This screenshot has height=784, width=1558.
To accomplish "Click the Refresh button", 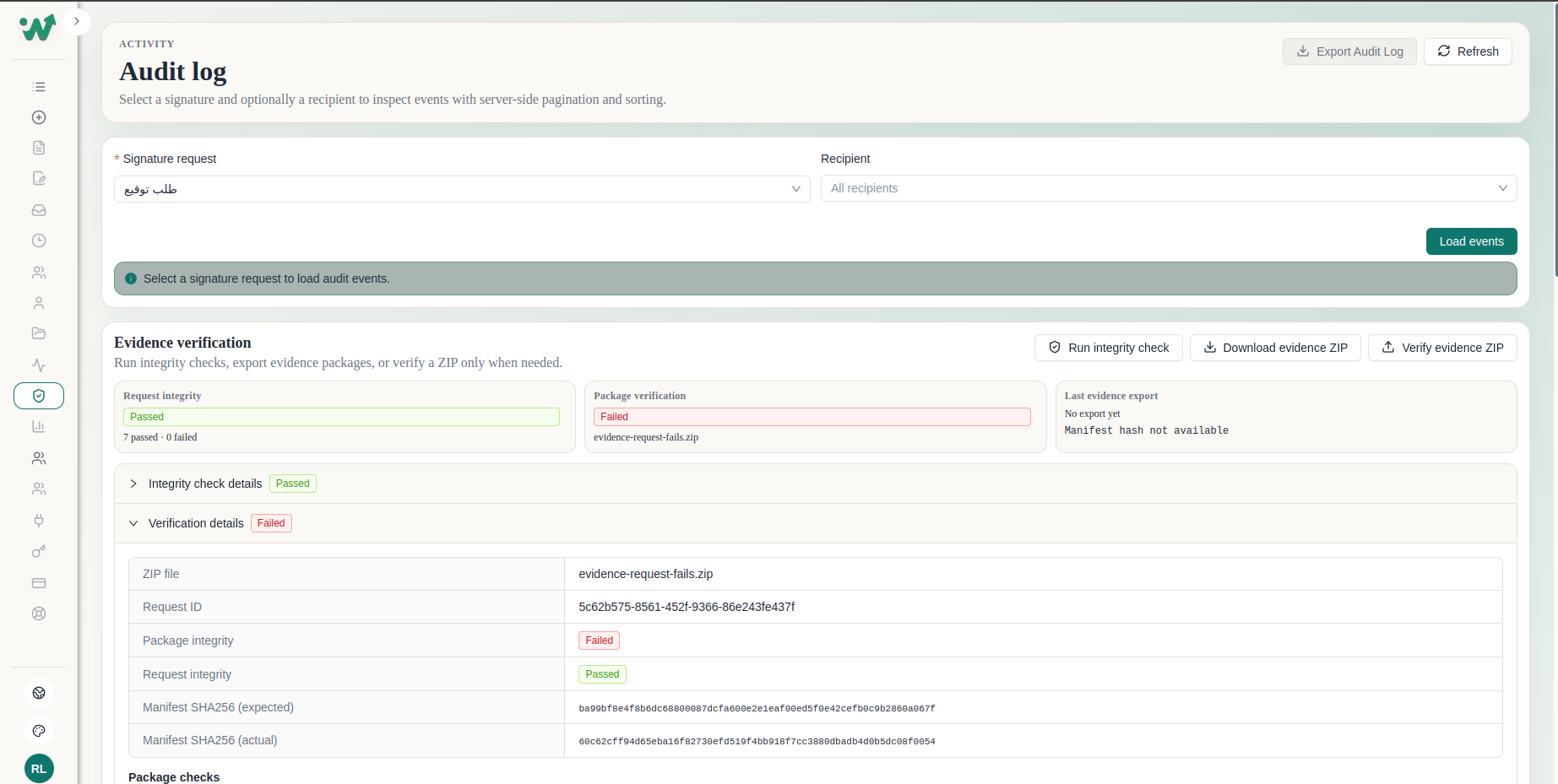I will coord(1468,51).
